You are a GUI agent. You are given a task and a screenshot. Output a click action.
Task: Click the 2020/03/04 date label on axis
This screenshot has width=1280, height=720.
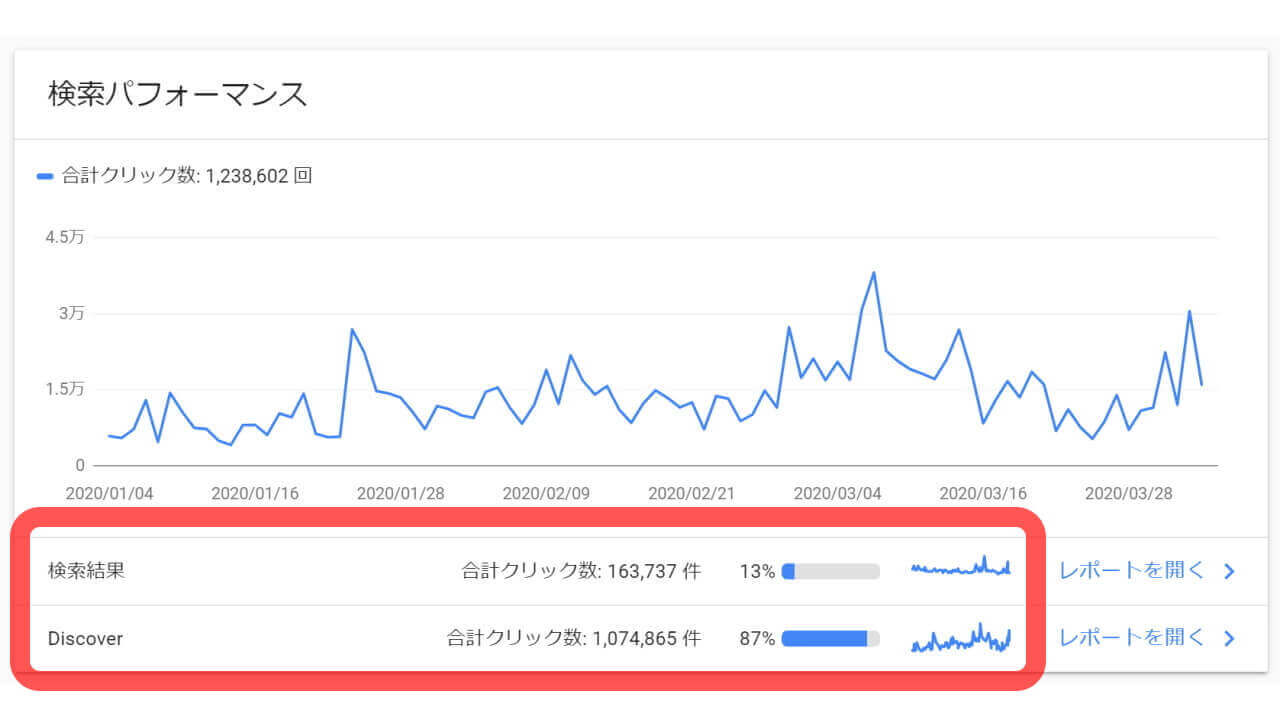coord(838,494)
